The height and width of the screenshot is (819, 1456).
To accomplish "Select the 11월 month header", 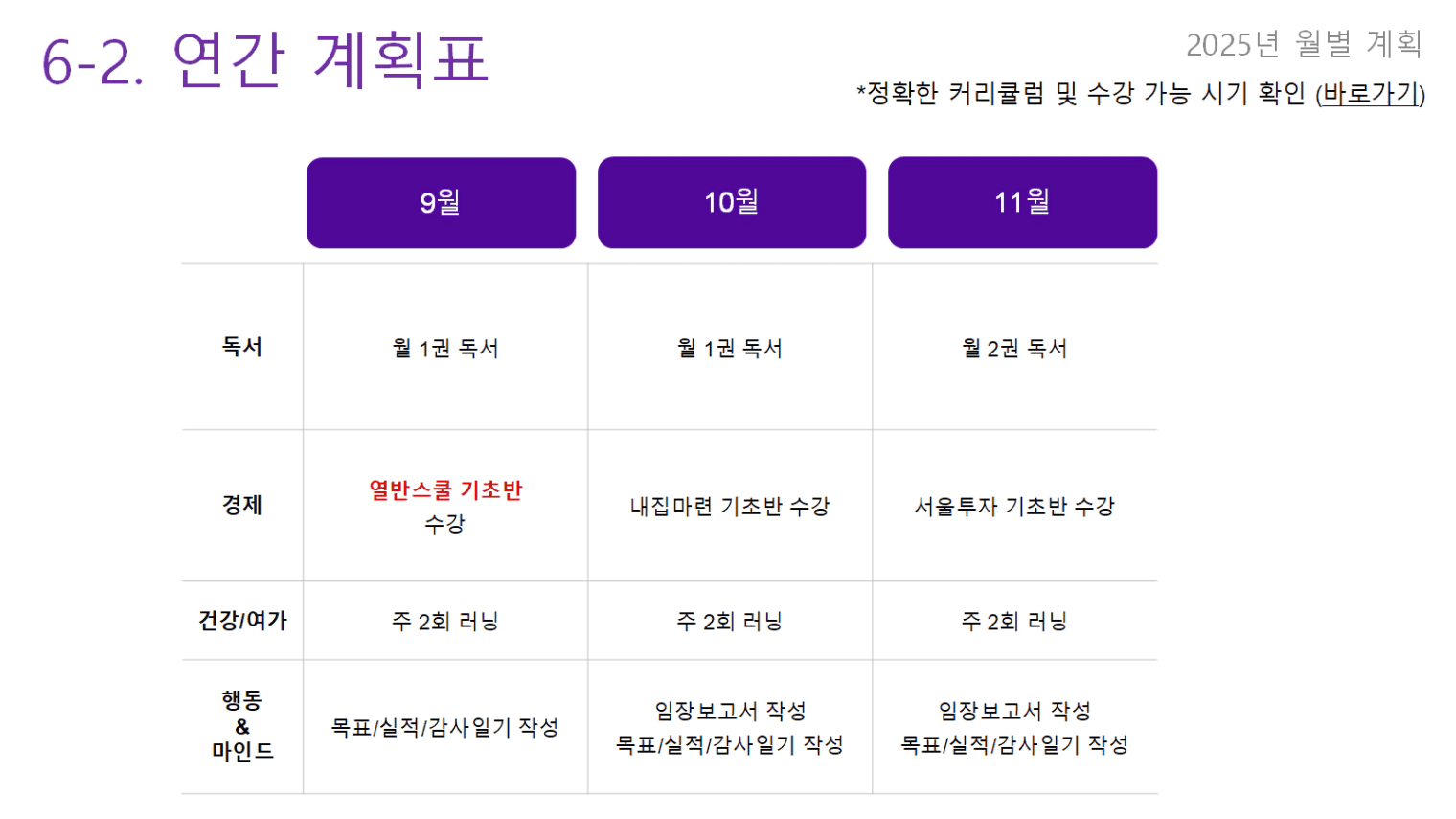I will point(1022,202).
